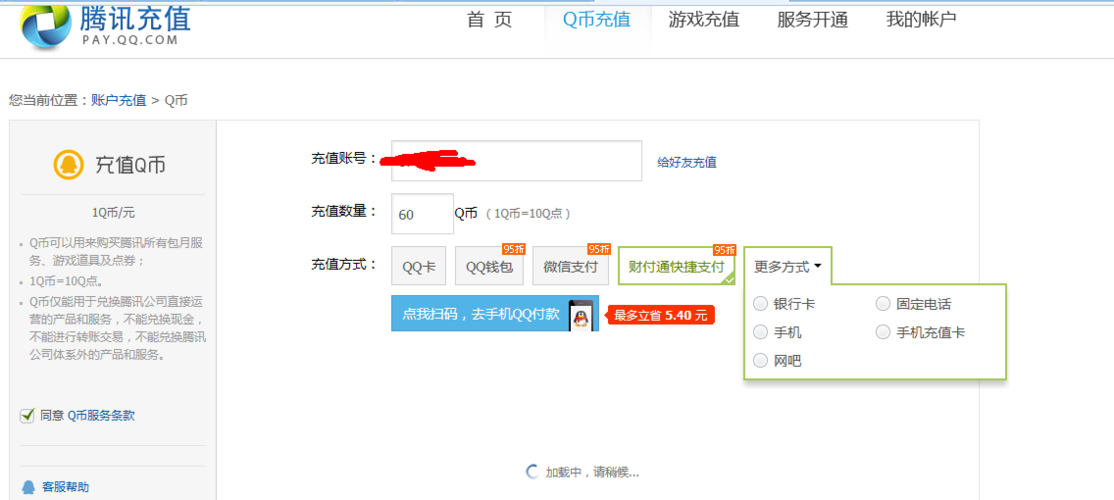Switch to the Q币充值 tab

597,20
